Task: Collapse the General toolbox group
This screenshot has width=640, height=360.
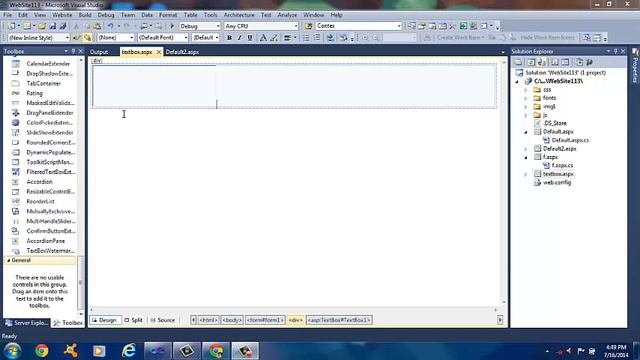Action: coord(9,260)
